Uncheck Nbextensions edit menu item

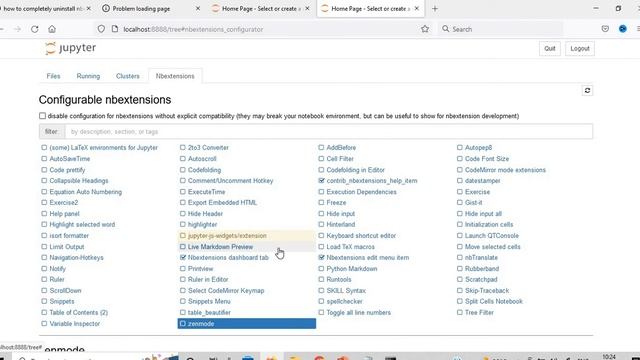coord(321,258)
